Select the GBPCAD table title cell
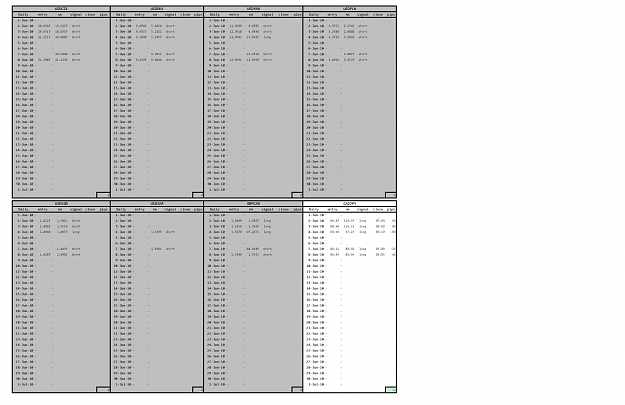625x405 pixels. click(x=253, y=203)
